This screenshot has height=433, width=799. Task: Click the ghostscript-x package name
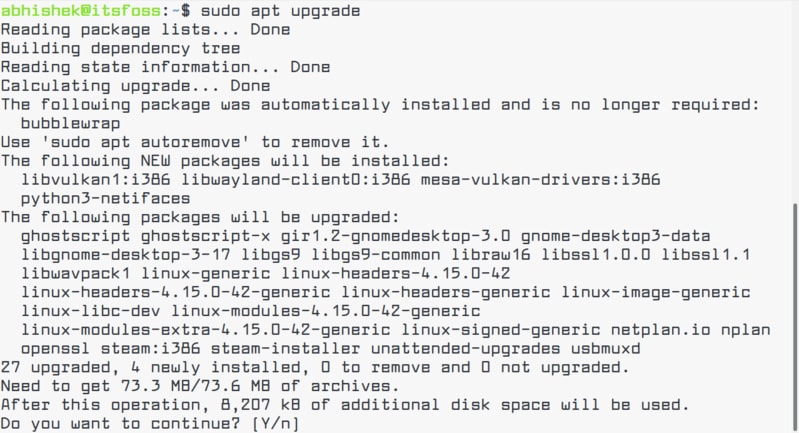pos(205,236)
